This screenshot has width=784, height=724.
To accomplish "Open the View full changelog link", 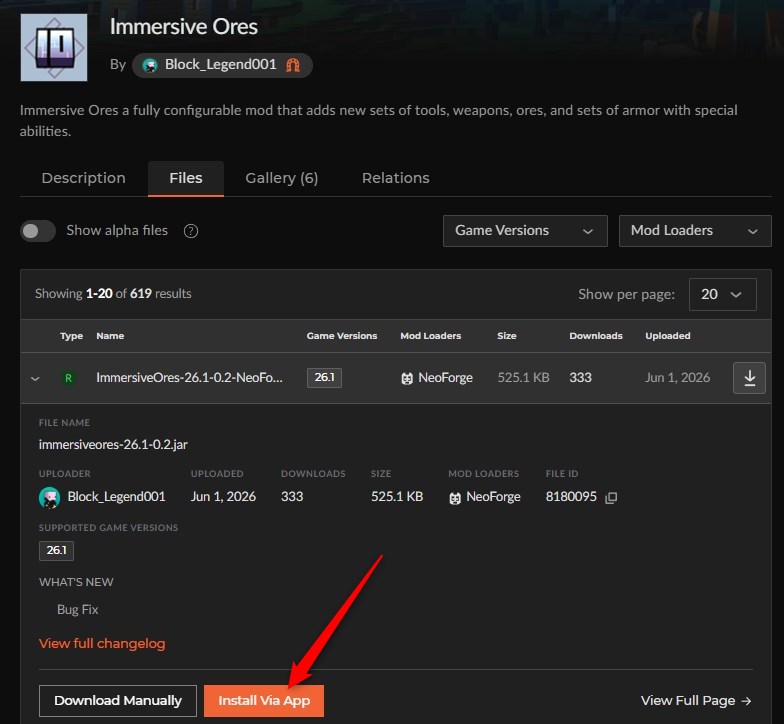I will click(x=102, y=644).
